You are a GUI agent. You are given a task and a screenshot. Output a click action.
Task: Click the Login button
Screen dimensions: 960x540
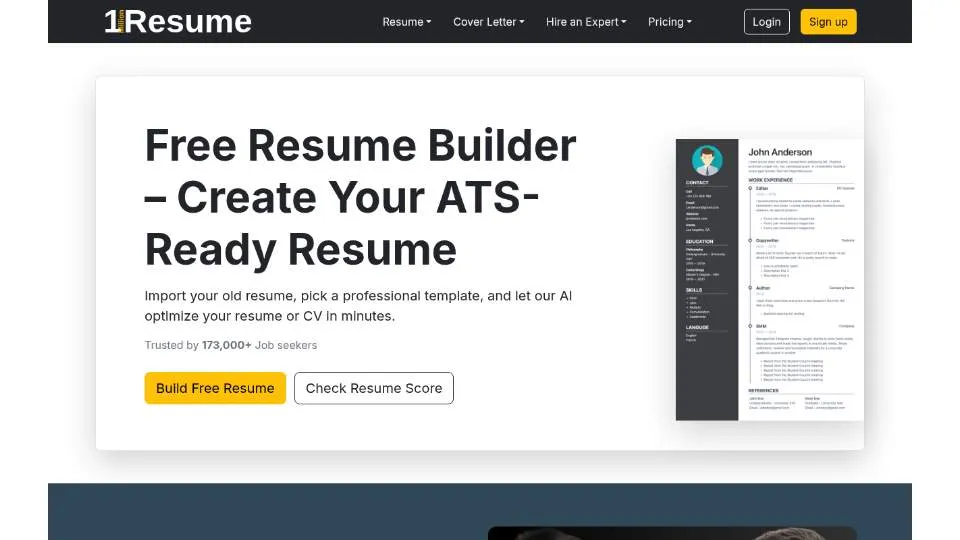(x=767, y=22)
